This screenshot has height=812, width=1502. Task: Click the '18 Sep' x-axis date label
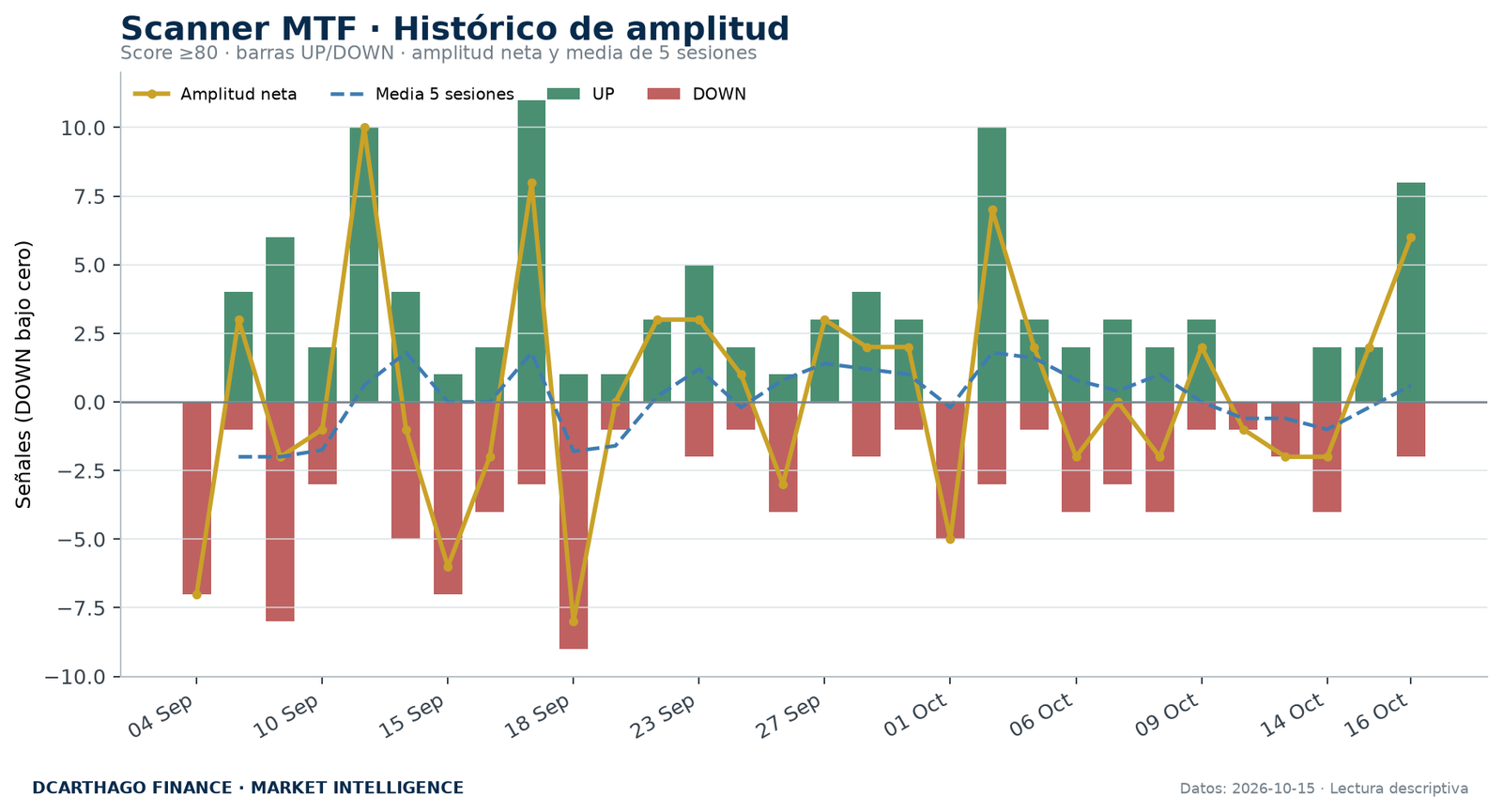pos(539,715)
